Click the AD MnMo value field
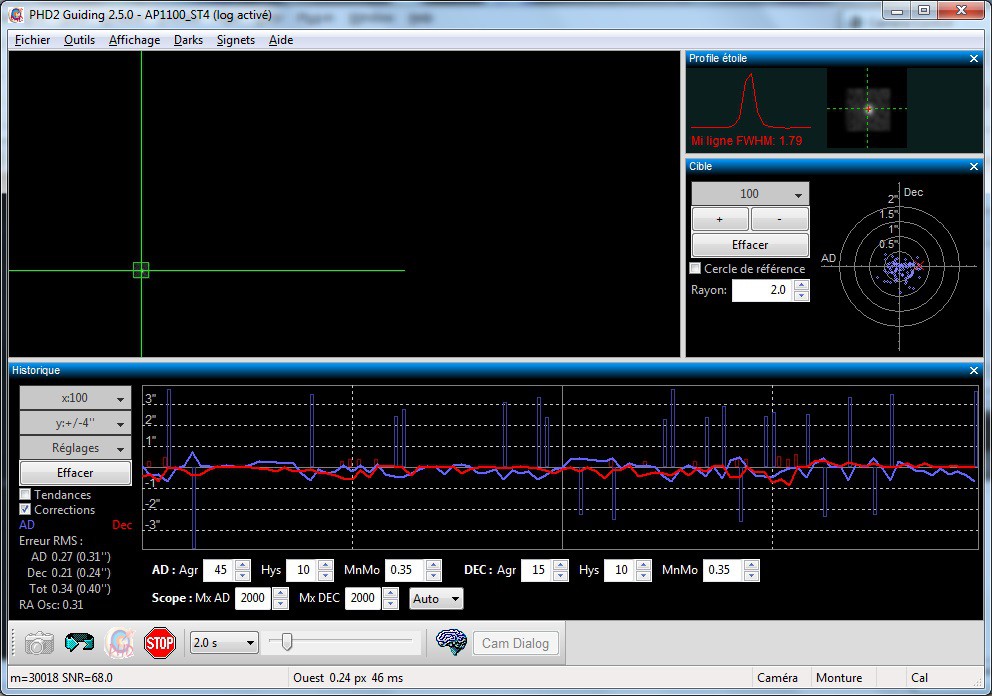This screenshot has height=696, width=992. point(406,570)
